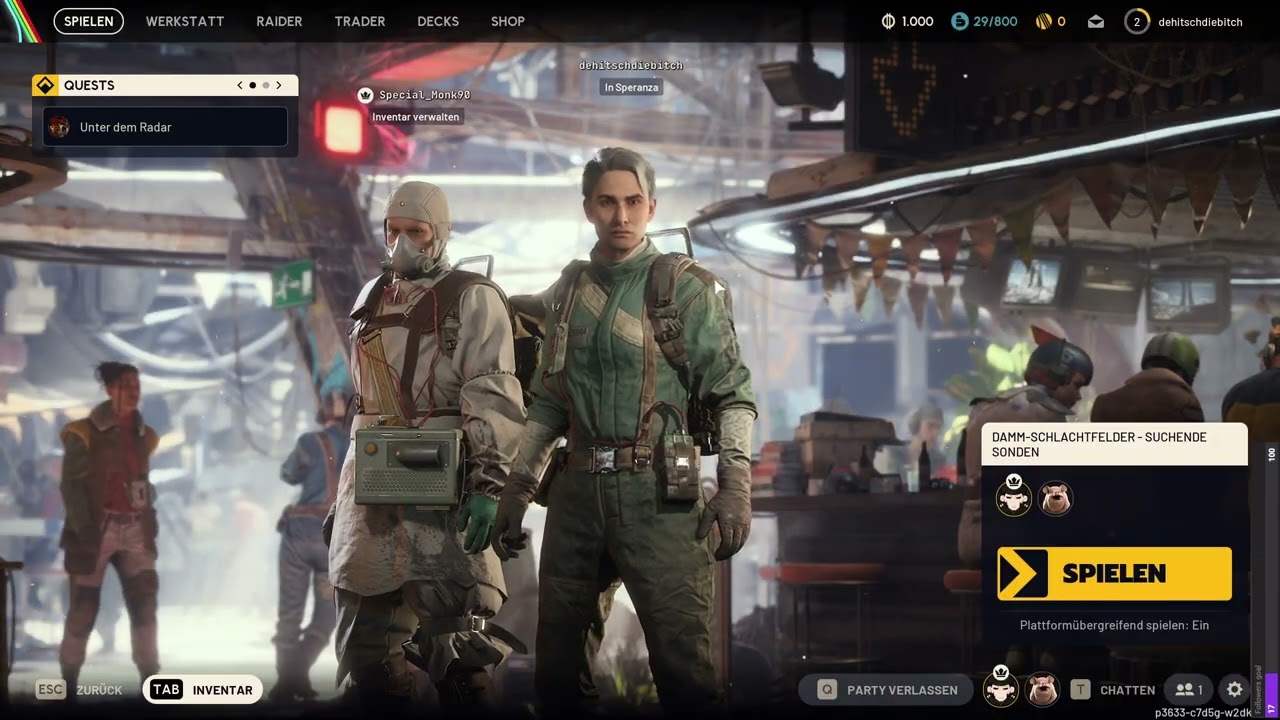Viewport: 1280px width, 720px height.
Task: Open the RAIDER tab
Action: coord(279,21)
